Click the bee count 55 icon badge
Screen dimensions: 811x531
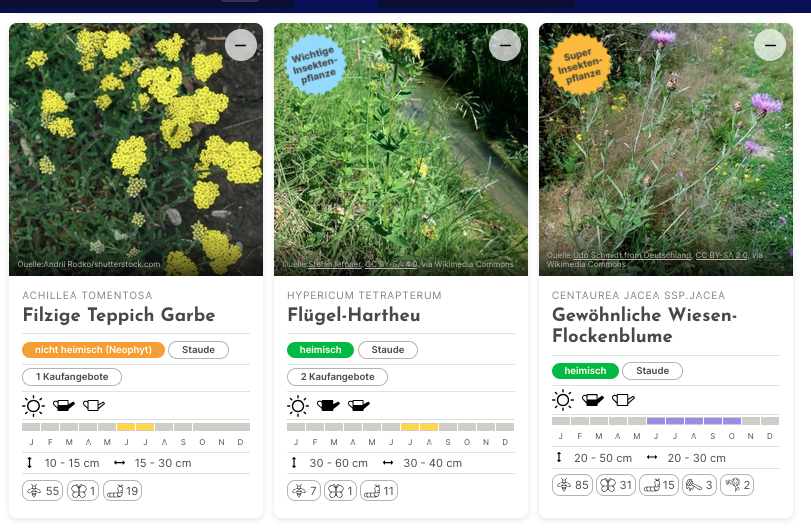[x=42, y=491]
